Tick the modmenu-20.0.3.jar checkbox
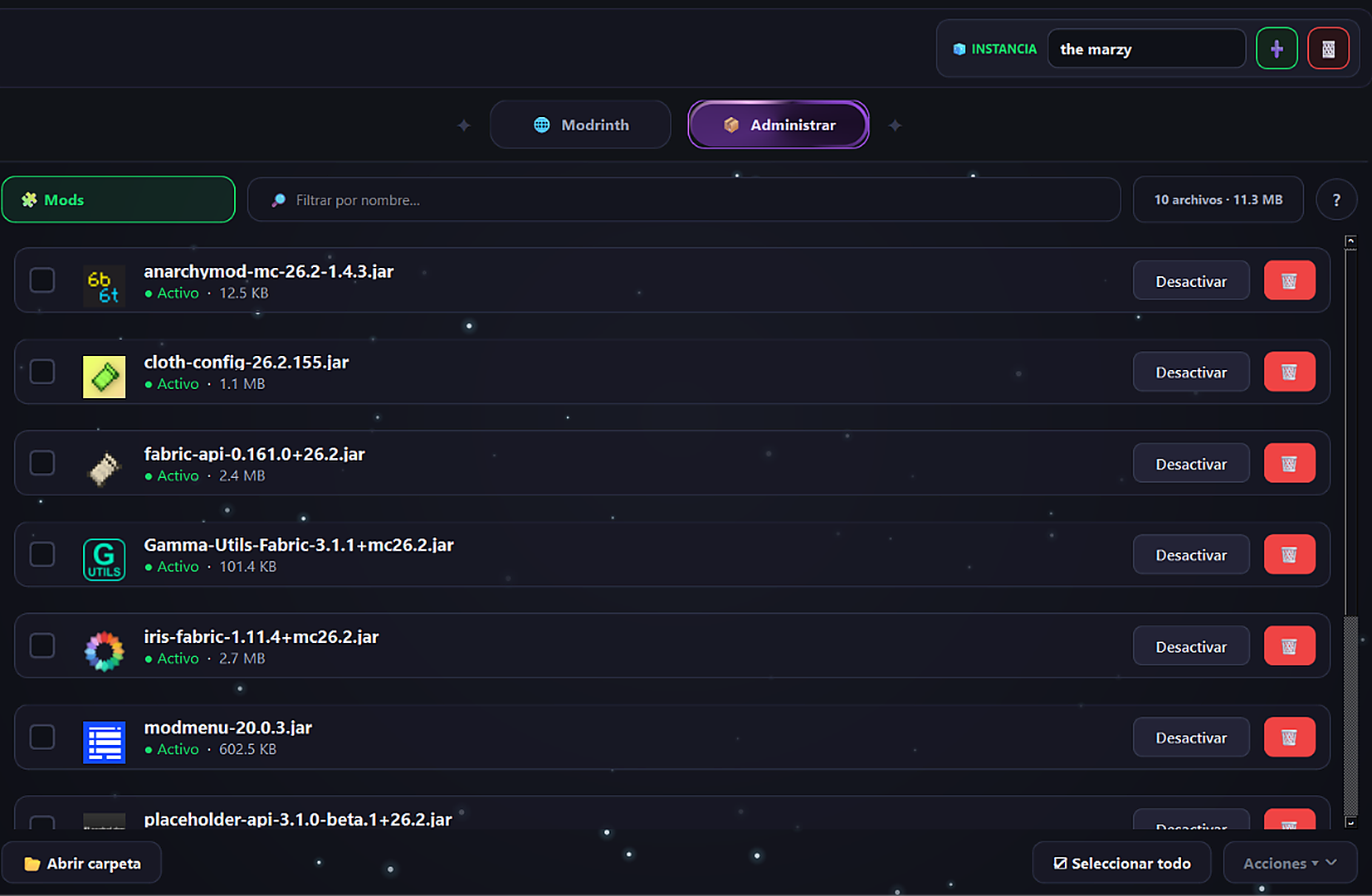This screenshot has width=1372, height=896. 42,736
